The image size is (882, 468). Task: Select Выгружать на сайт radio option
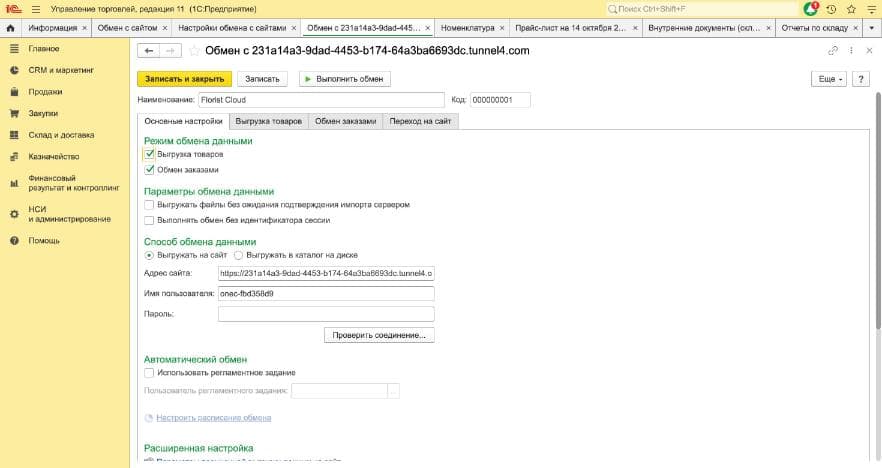[149, 255]
